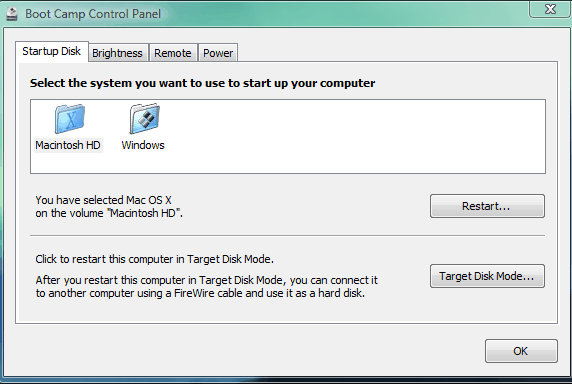Viewport: 572px width, 384px height.
Task: Click the 'Select the system' heading text
Action: (202, 83)
